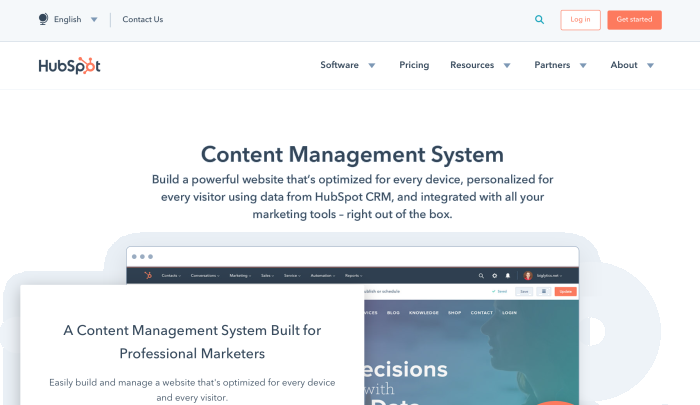700x405 pixels.
Task: Open settings gear in the mockup navbar
Action: click(495, 276)
